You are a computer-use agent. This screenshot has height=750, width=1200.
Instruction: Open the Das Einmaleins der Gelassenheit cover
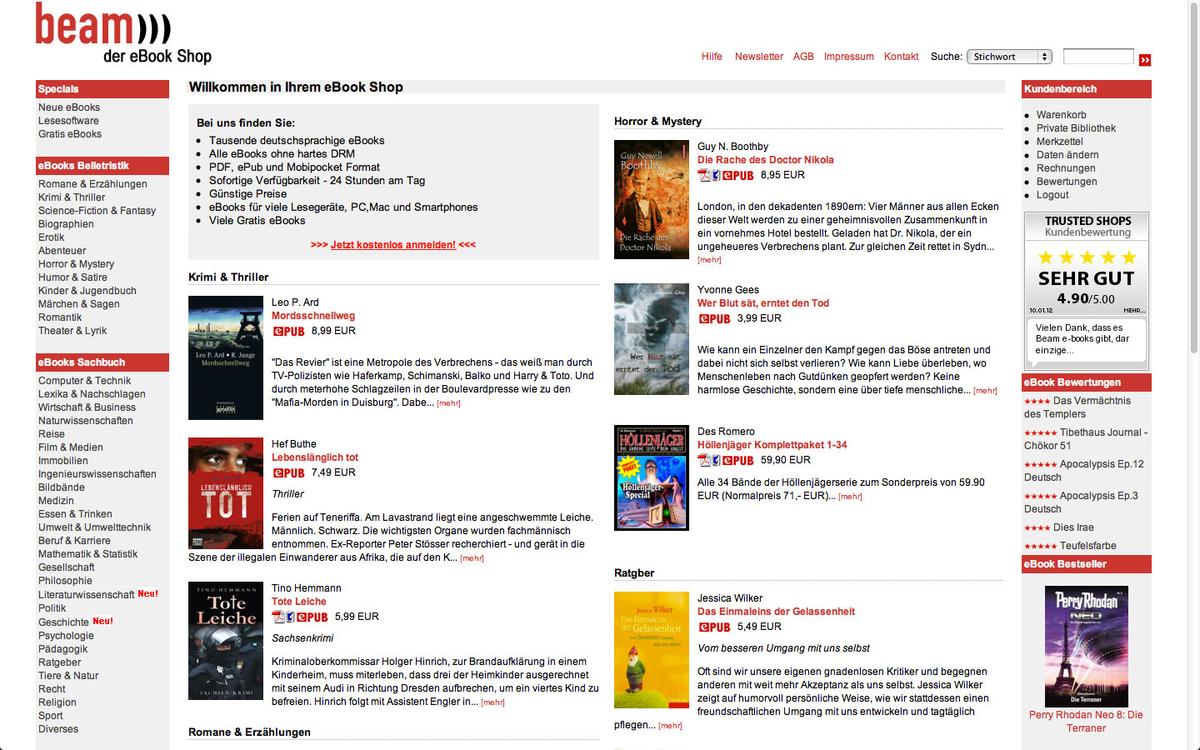coord(652,650)
